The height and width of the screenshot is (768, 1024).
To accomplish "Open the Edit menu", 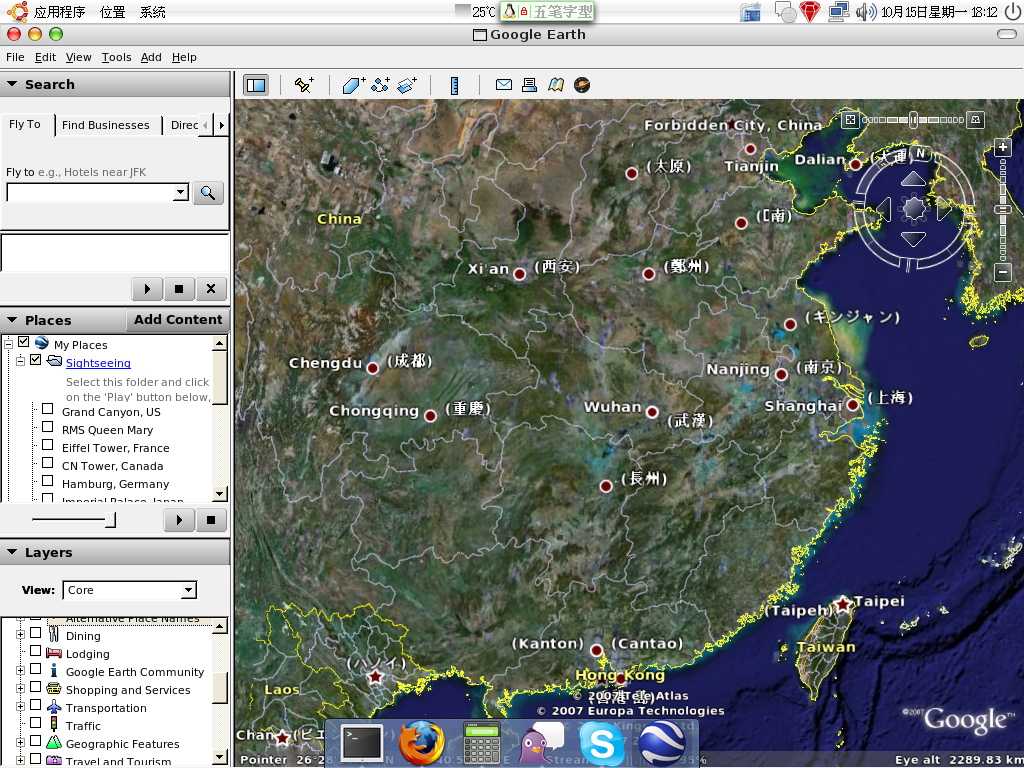I will click(45, 57).
